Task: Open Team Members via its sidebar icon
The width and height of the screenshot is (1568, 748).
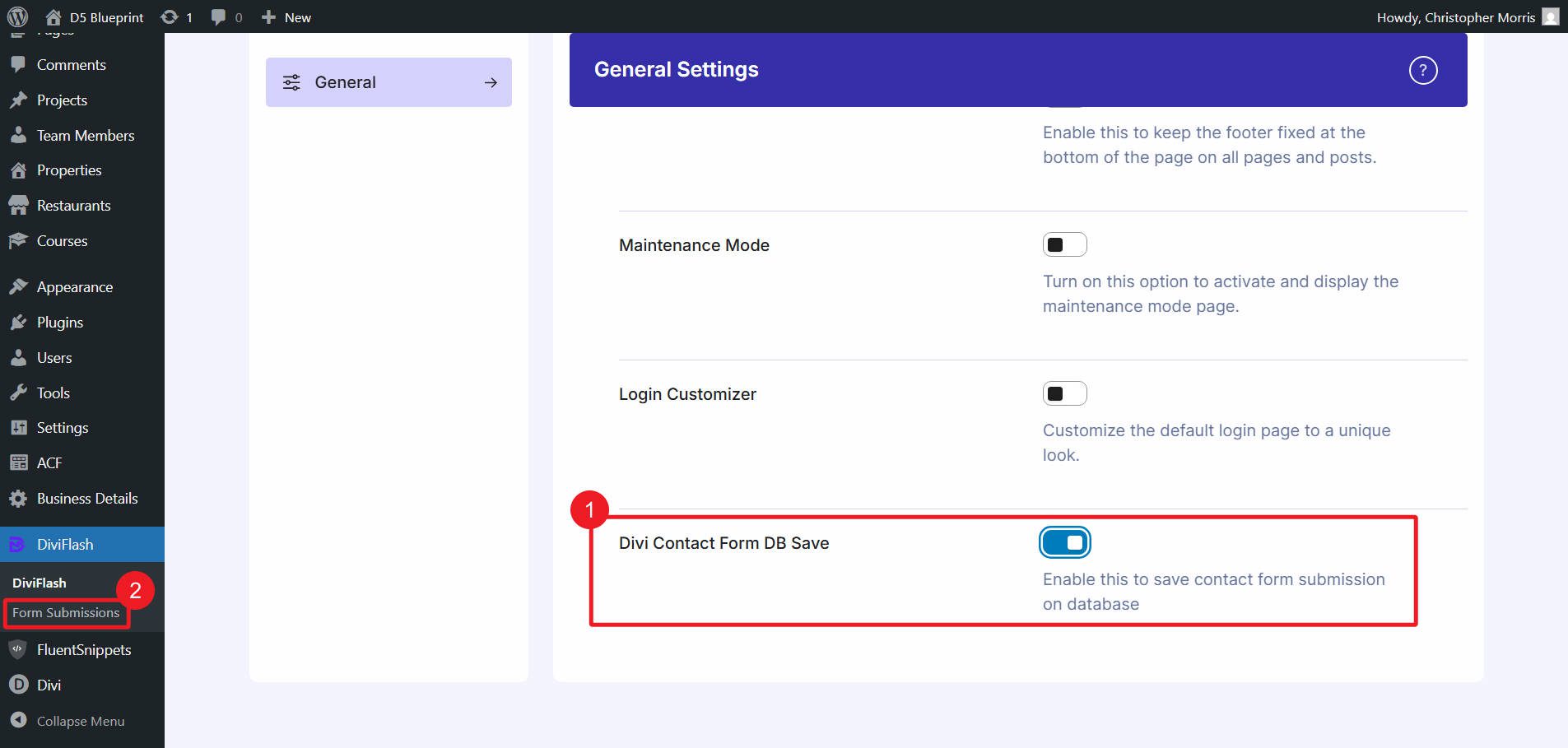Action: click(18, 135)
